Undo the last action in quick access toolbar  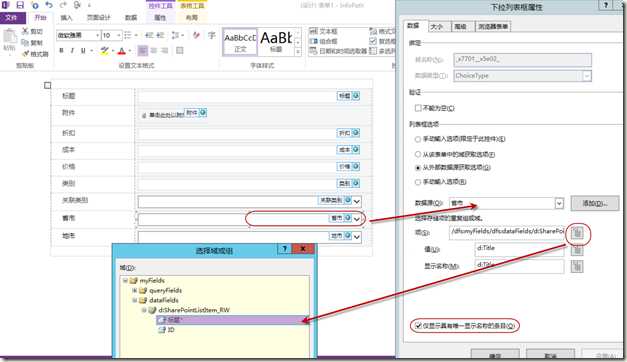click(x=49, y=5)
